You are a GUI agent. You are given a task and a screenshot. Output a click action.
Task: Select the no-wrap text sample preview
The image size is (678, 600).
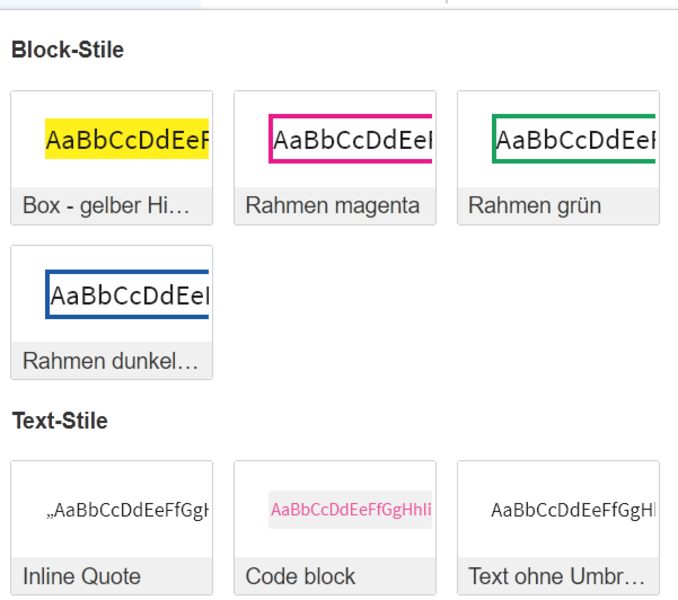(572, 510)
